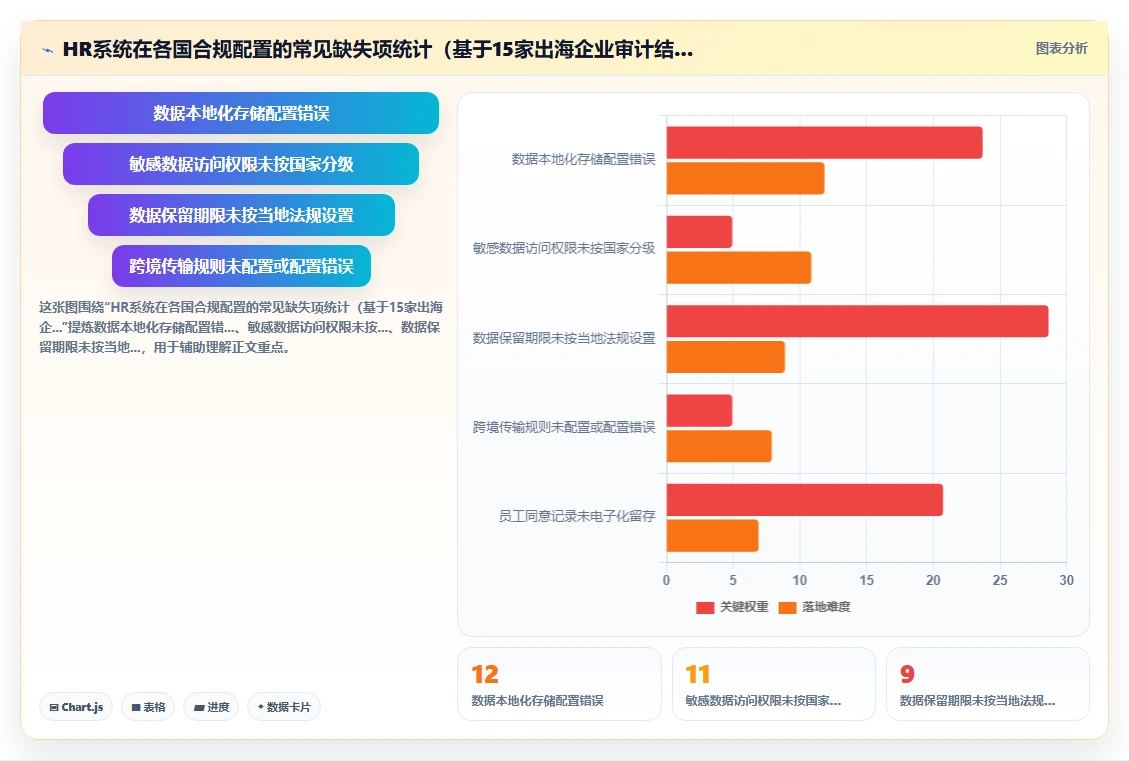Select the 数据保留期限未按当地法规设置 gradient pill
Screen dimensions: 1129x761
[241, 215]
